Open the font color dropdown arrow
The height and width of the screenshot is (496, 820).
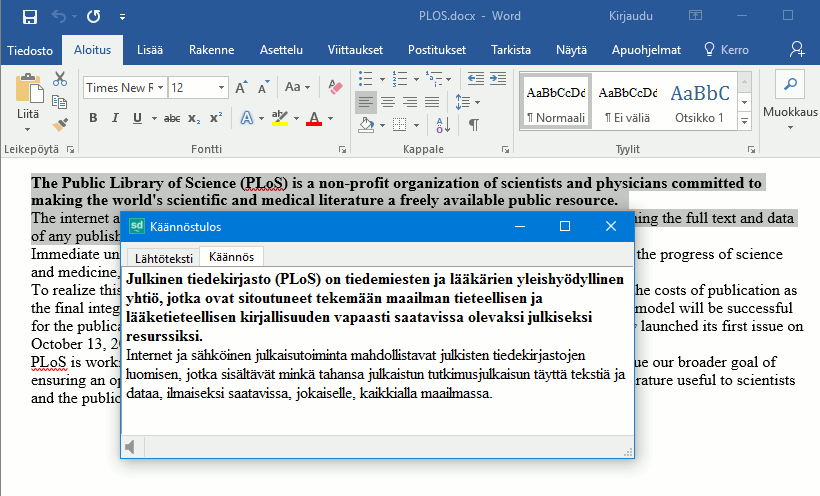click(x=331, y=118)
